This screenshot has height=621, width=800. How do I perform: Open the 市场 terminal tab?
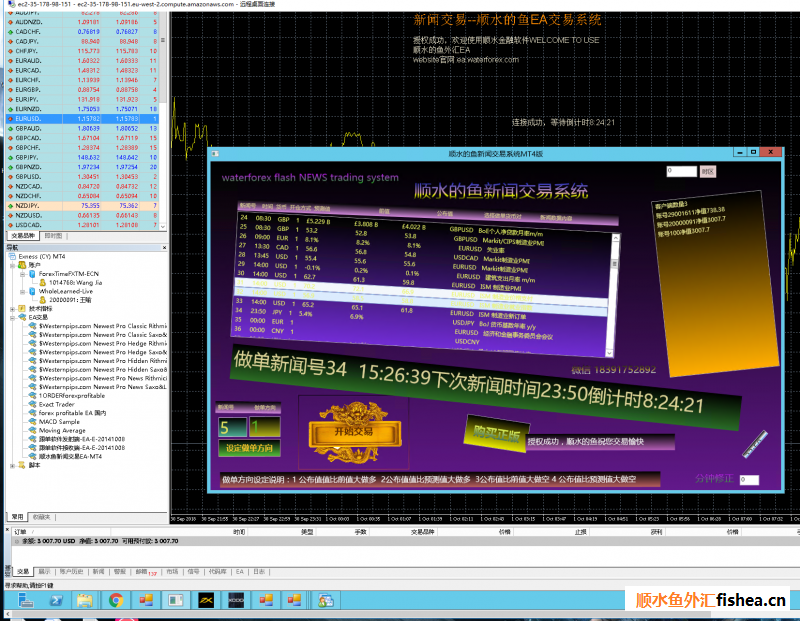tap(172, 572)
